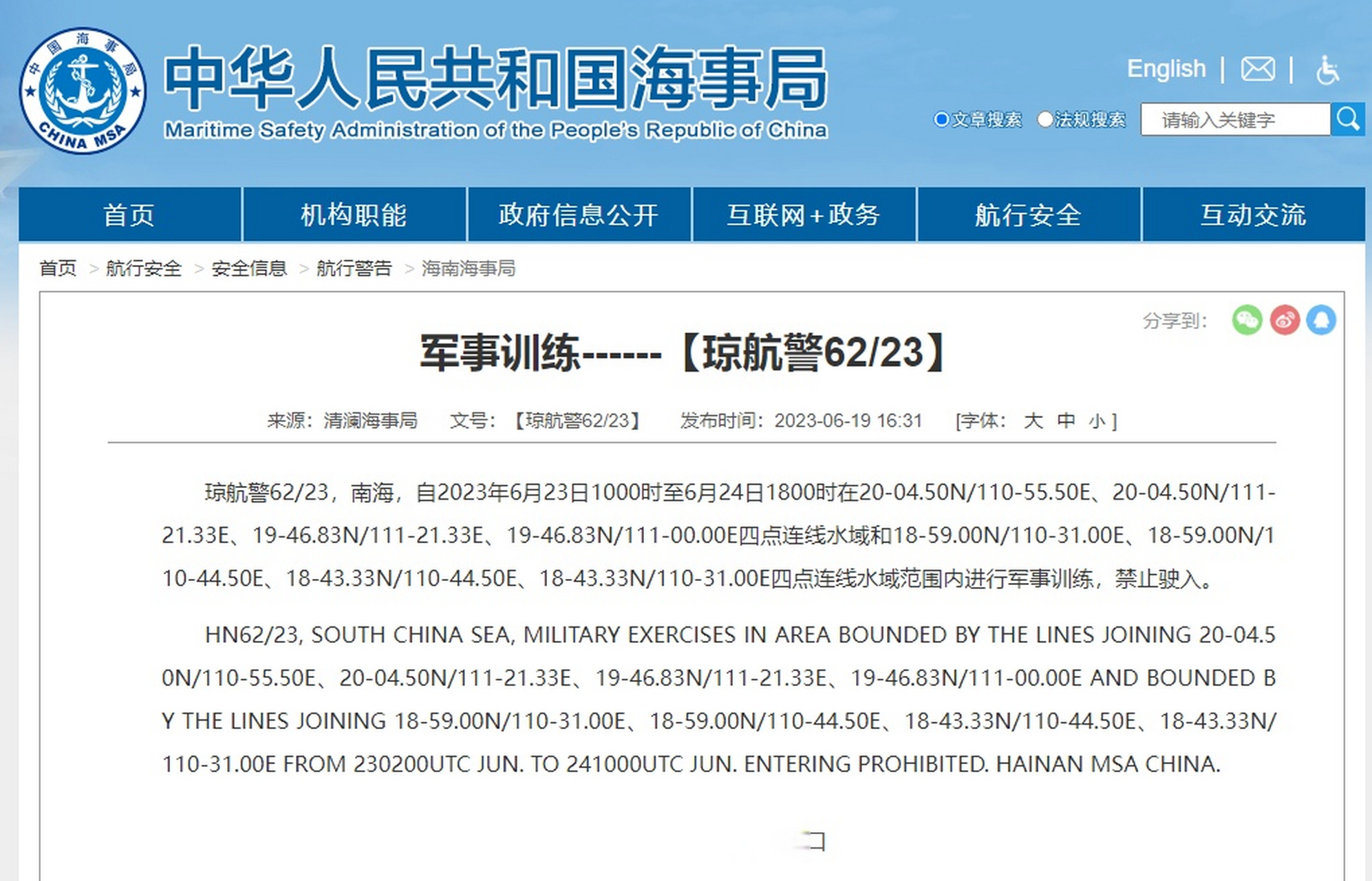Focus the 请输入关键字 search field
The width and height of the screenshot is (1372, 881).
click(x=1235, y=119)
